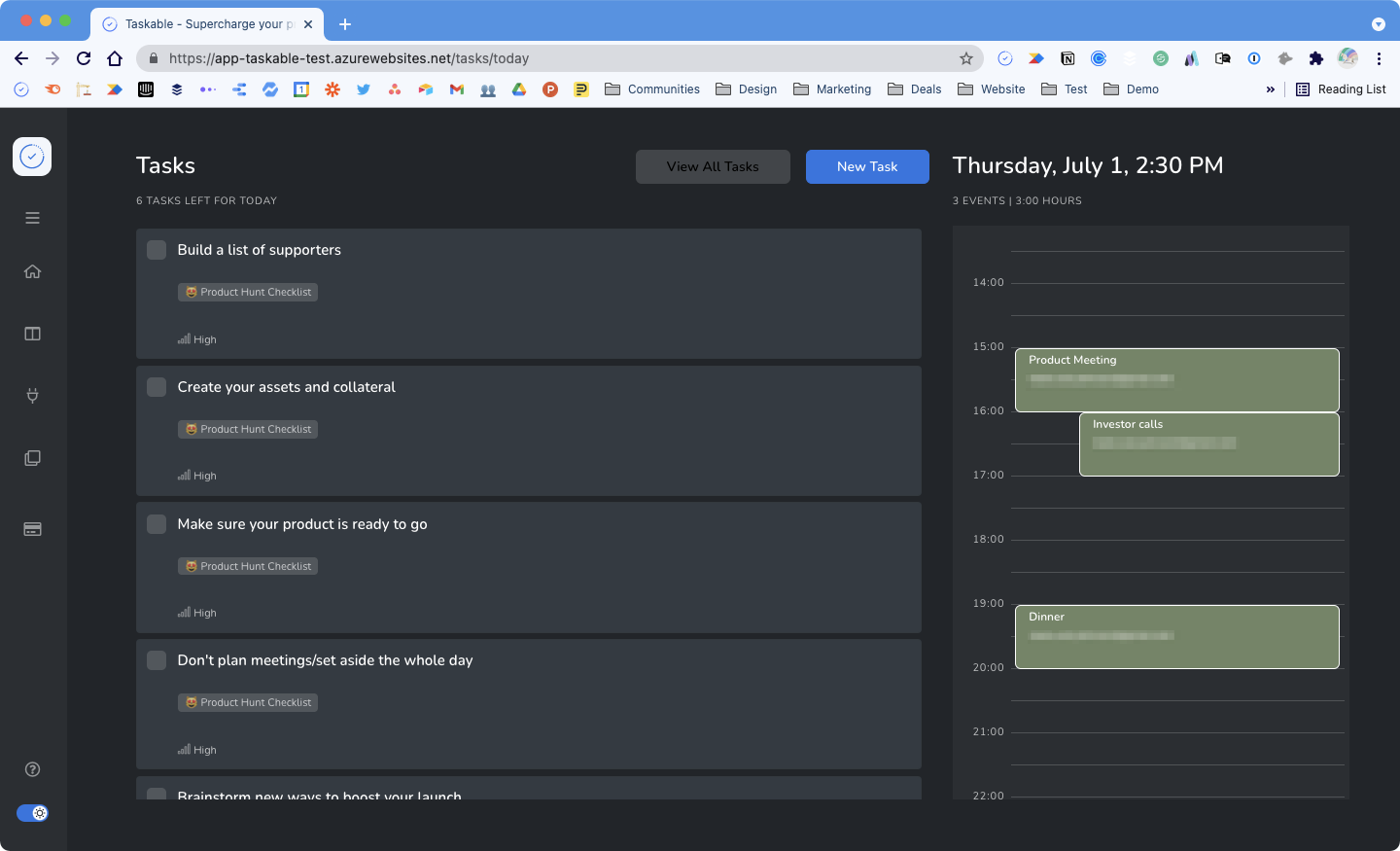
Task: Open the 'Build a list of supporters' task title
Action: click(260, 250)
